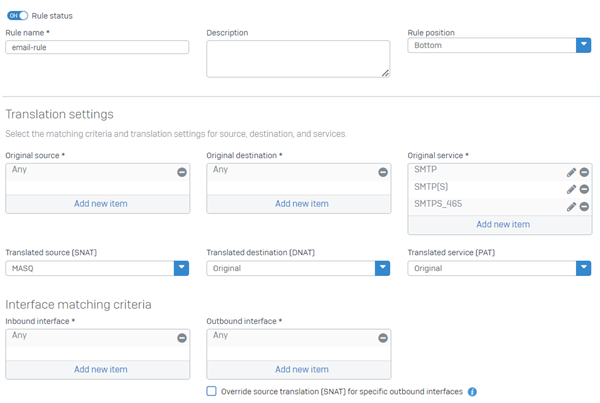Toggle the Rule status switch off
The width and height of the screenshot is (600, 403).
[17, 16]
